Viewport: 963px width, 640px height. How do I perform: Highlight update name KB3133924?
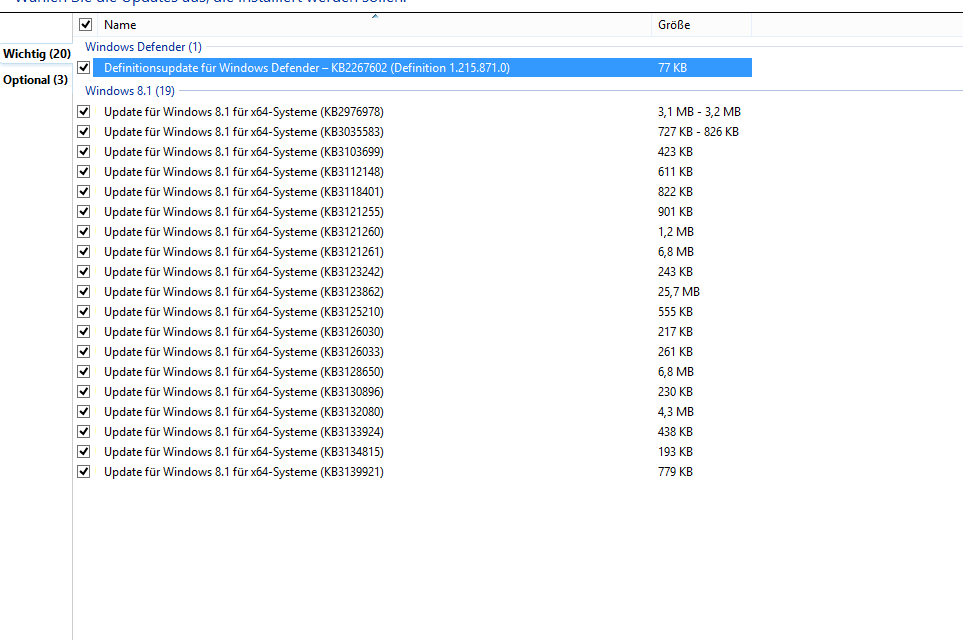[x=244, y=431]
